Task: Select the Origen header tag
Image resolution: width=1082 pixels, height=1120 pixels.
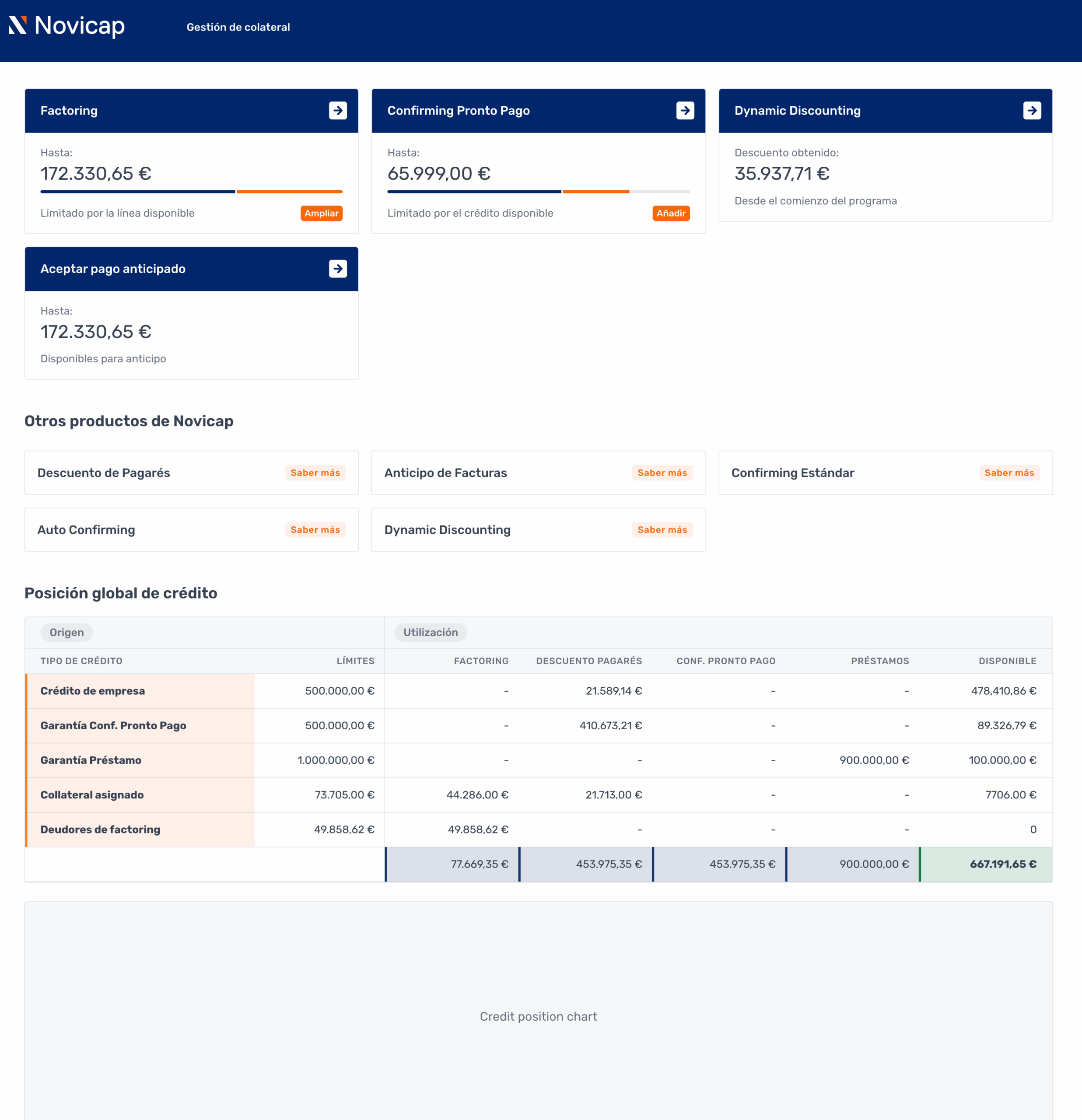Action: [67, 633]
